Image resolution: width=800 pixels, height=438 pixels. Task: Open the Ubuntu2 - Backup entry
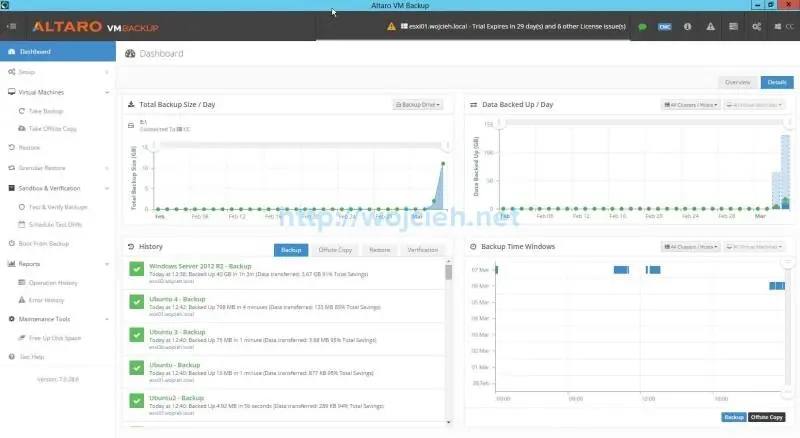click(x=177, y=398)
